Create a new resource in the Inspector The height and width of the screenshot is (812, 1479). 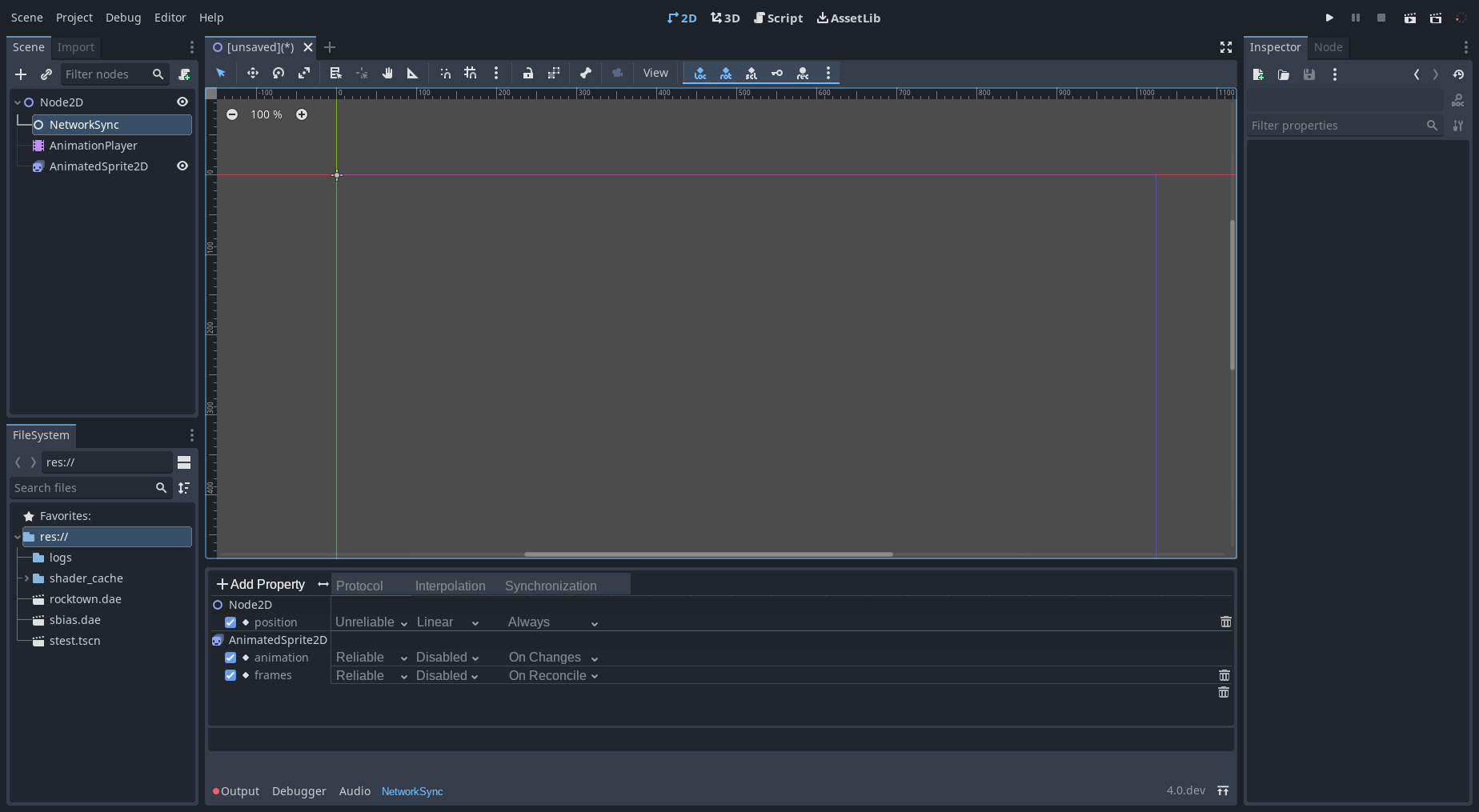pos(1257,74)
